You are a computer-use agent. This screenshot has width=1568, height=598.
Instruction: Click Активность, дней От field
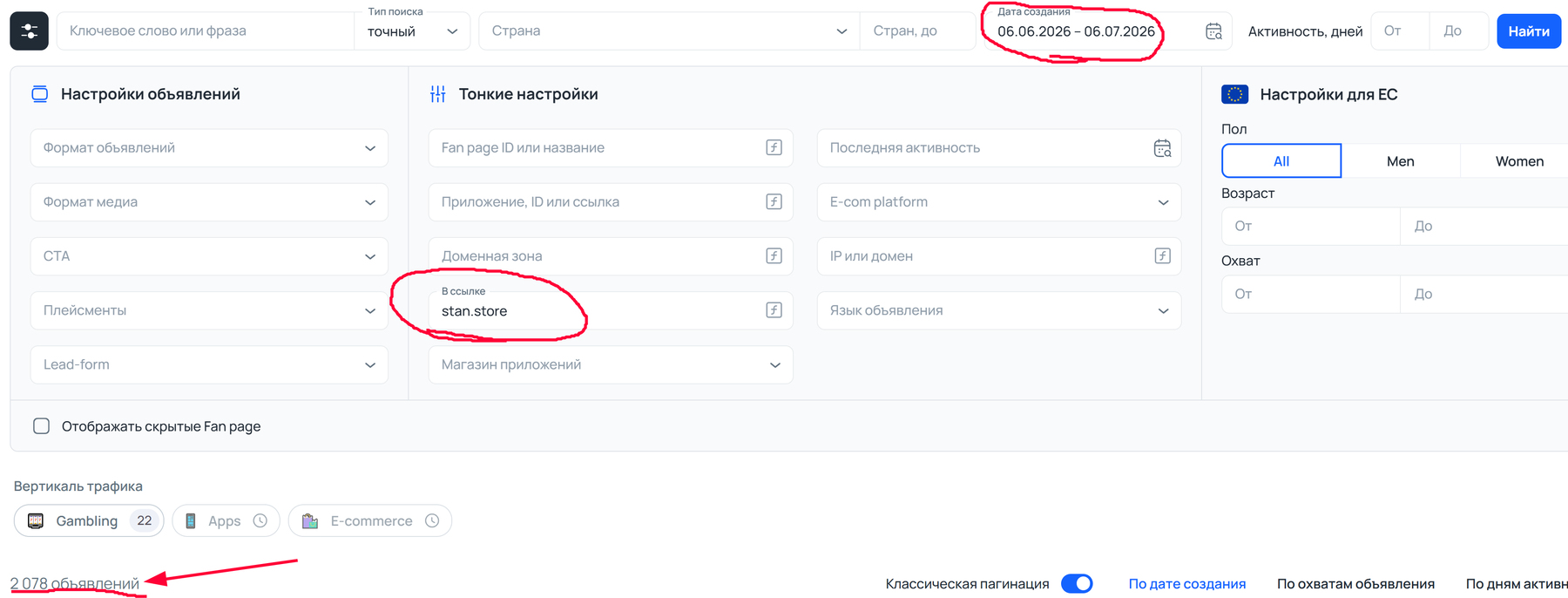tap(1400, 31)
